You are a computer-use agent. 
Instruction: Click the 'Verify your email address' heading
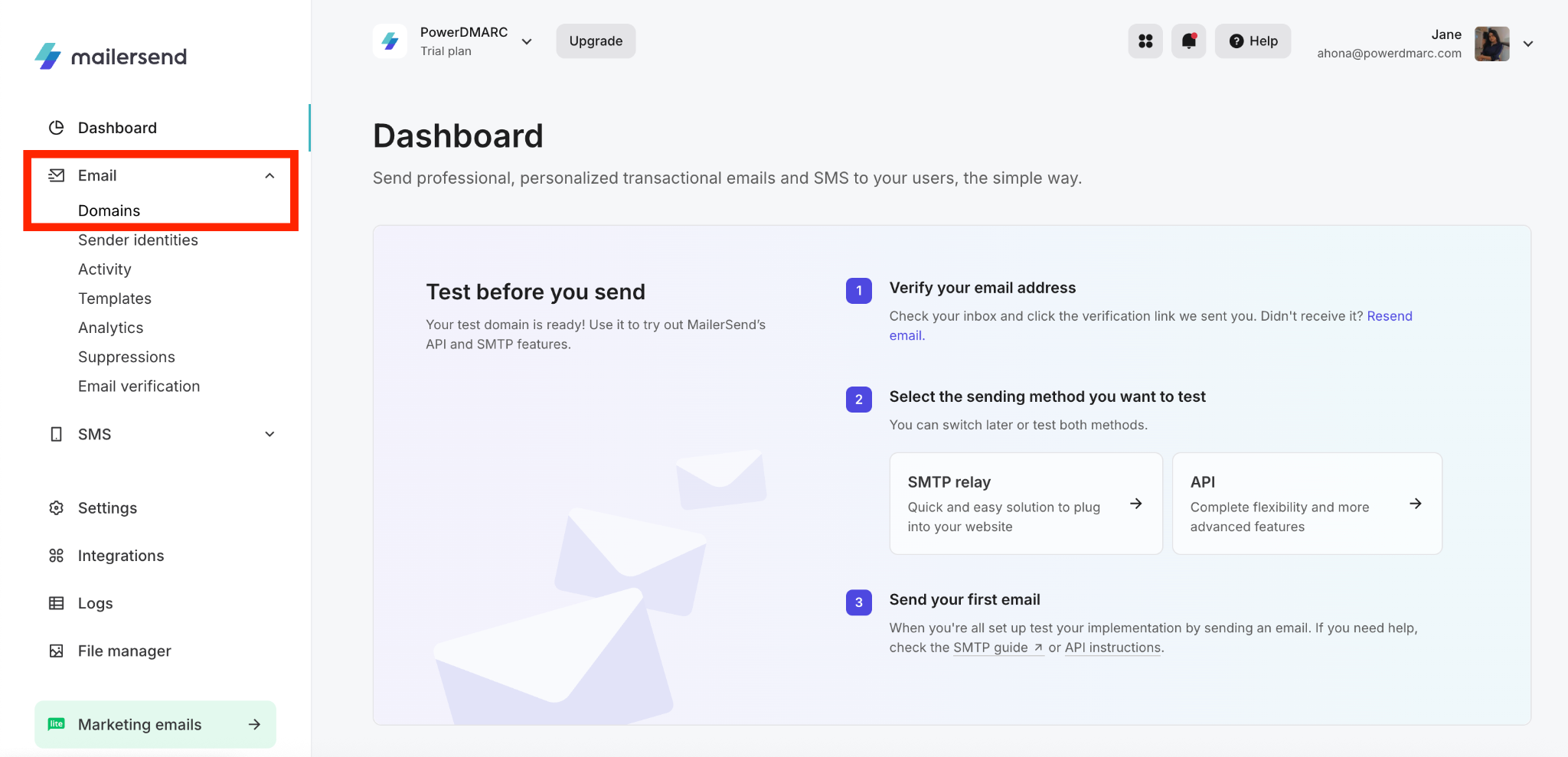coord(982,288)
